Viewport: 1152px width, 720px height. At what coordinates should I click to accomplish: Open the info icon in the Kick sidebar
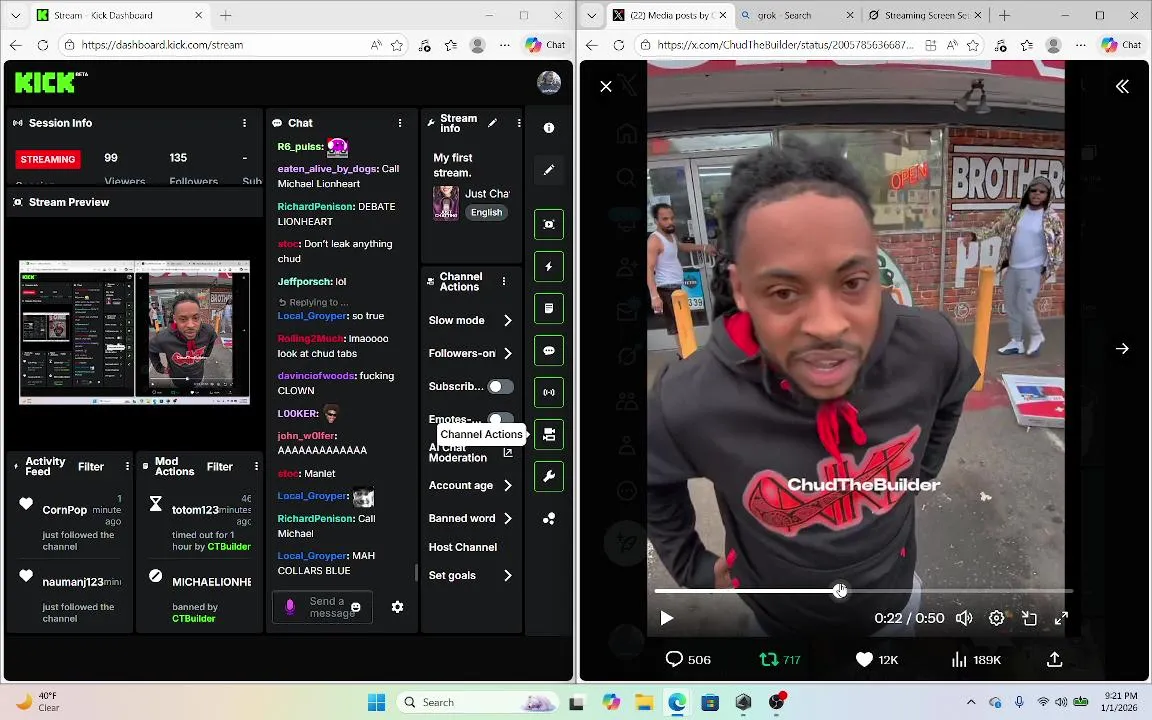coord(549,128)
